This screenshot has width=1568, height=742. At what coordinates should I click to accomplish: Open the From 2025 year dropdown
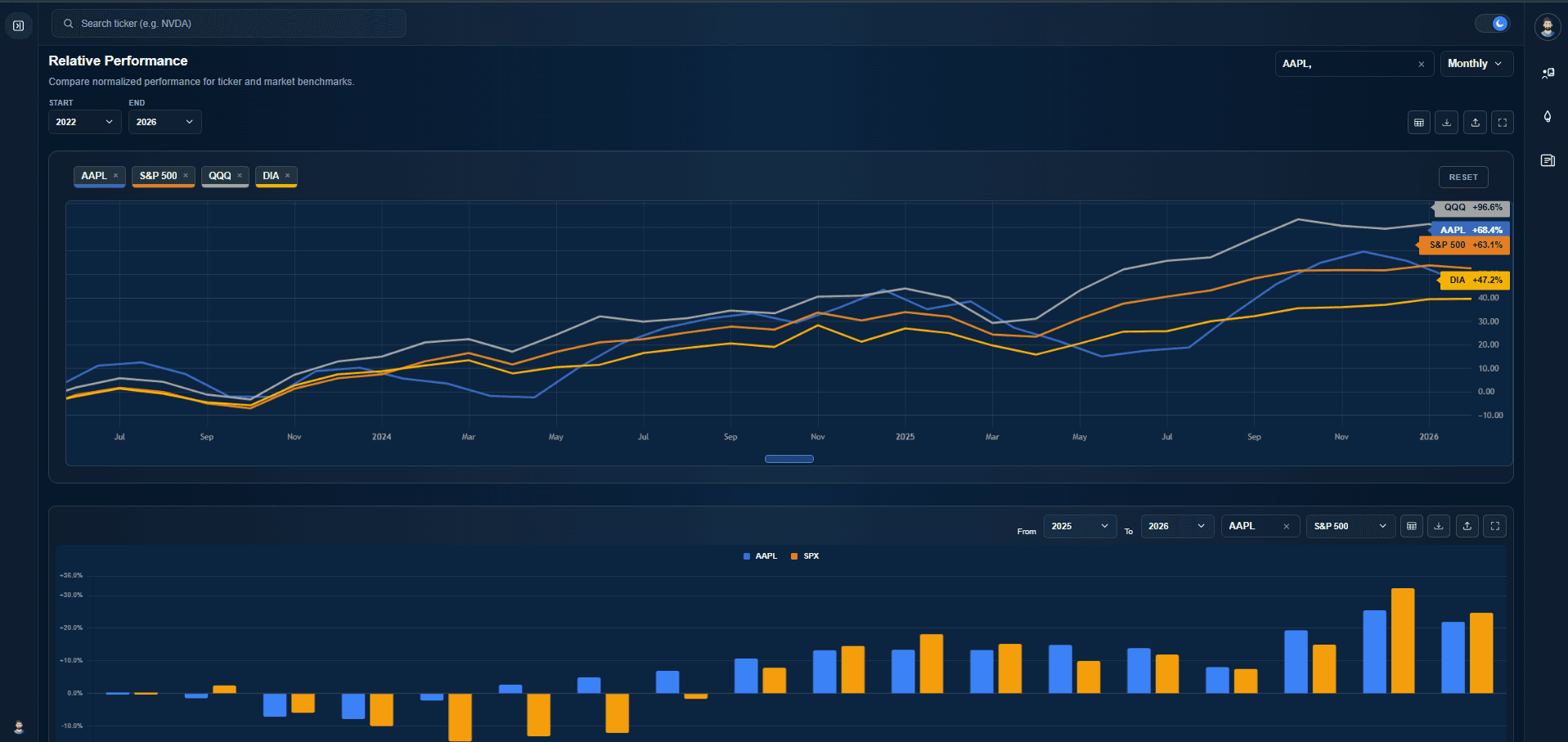coord(1080,526)
